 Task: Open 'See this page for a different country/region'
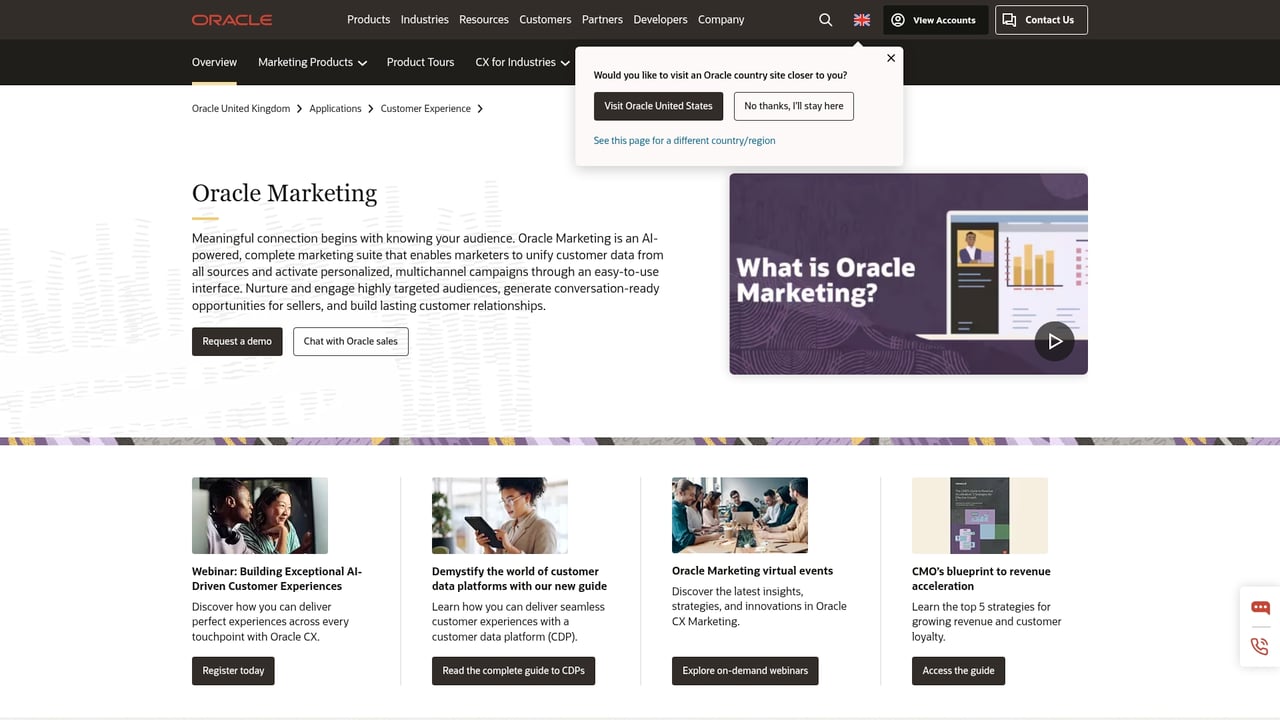click(684, 140)
